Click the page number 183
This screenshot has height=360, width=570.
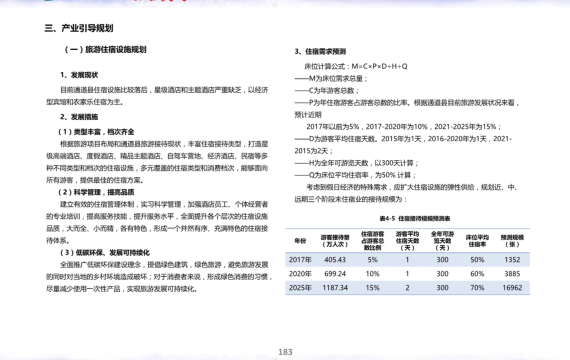click(x=285, y=352)
